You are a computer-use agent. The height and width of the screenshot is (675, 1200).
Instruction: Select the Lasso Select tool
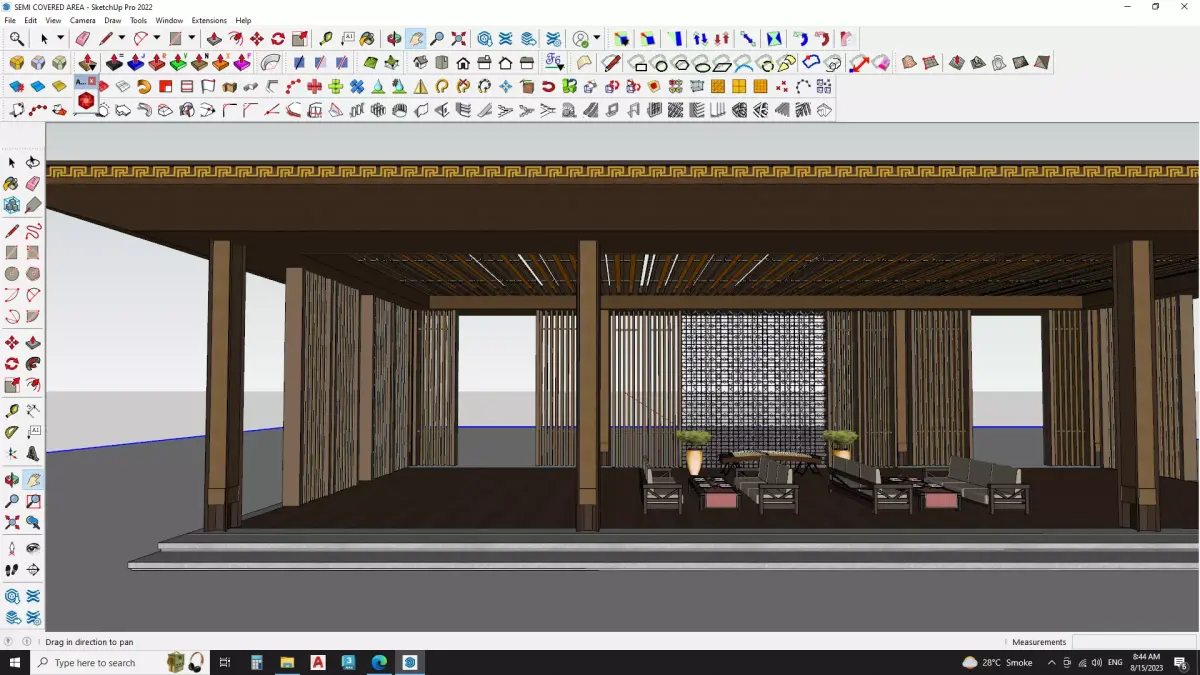pyautogui.click(x=33, y=162)
